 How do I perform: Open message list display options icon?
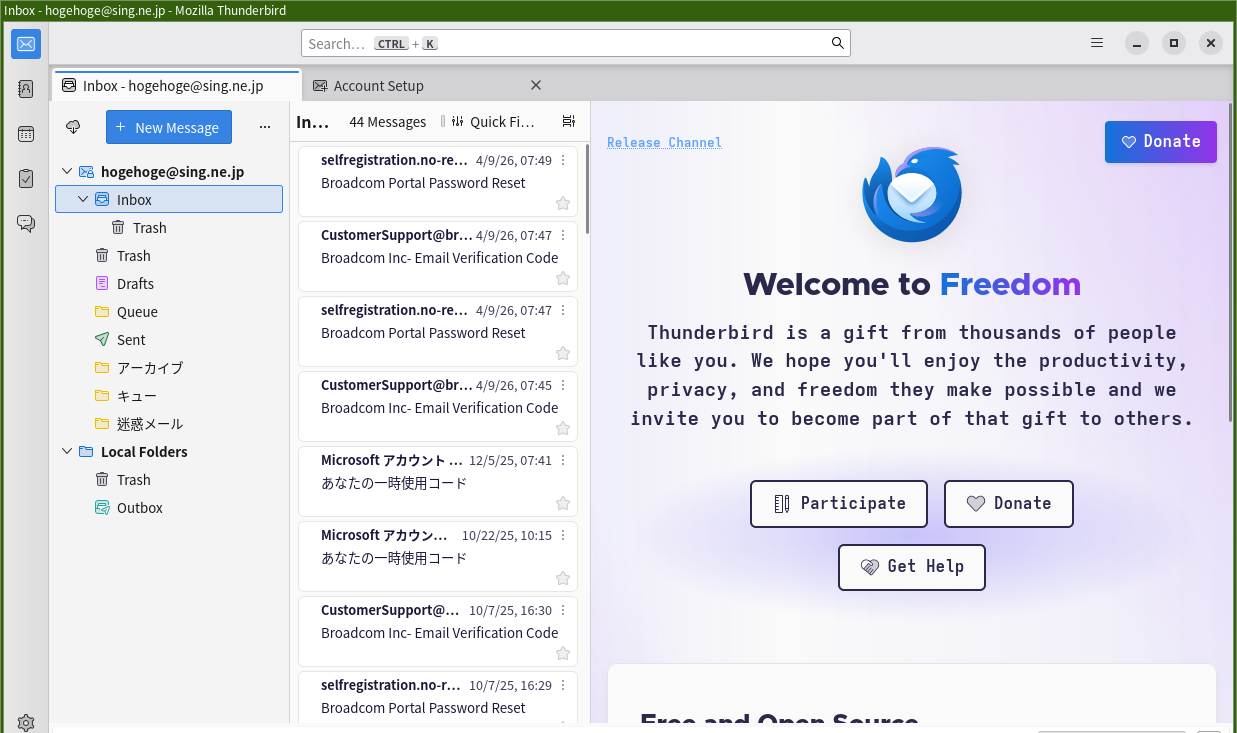click(x=569, y=121)
